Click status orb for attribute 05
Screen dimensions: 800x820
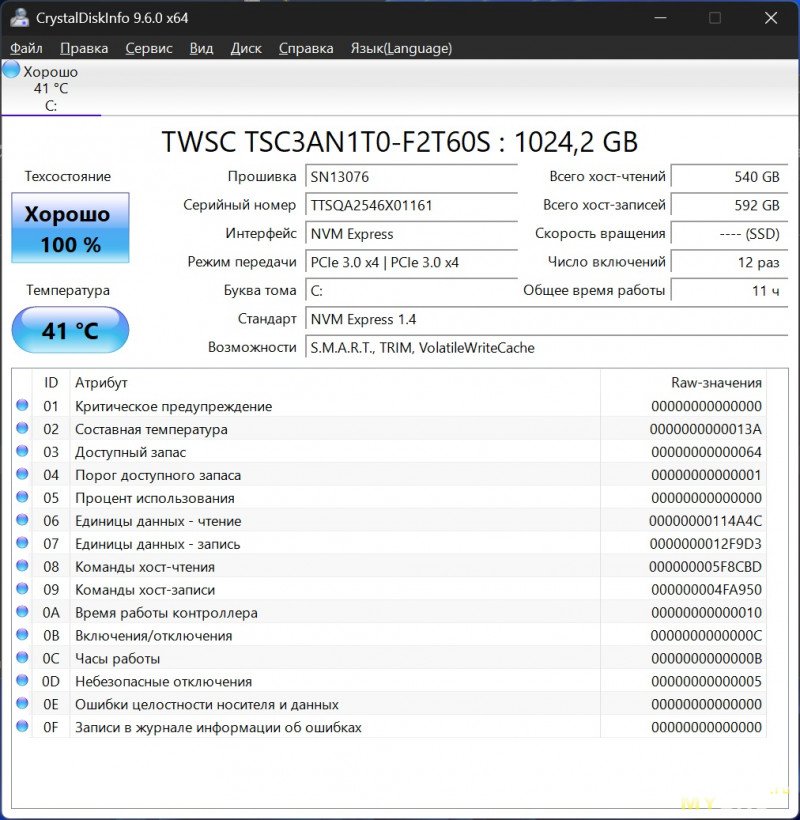pyautogui.click(x=22, y=497)
